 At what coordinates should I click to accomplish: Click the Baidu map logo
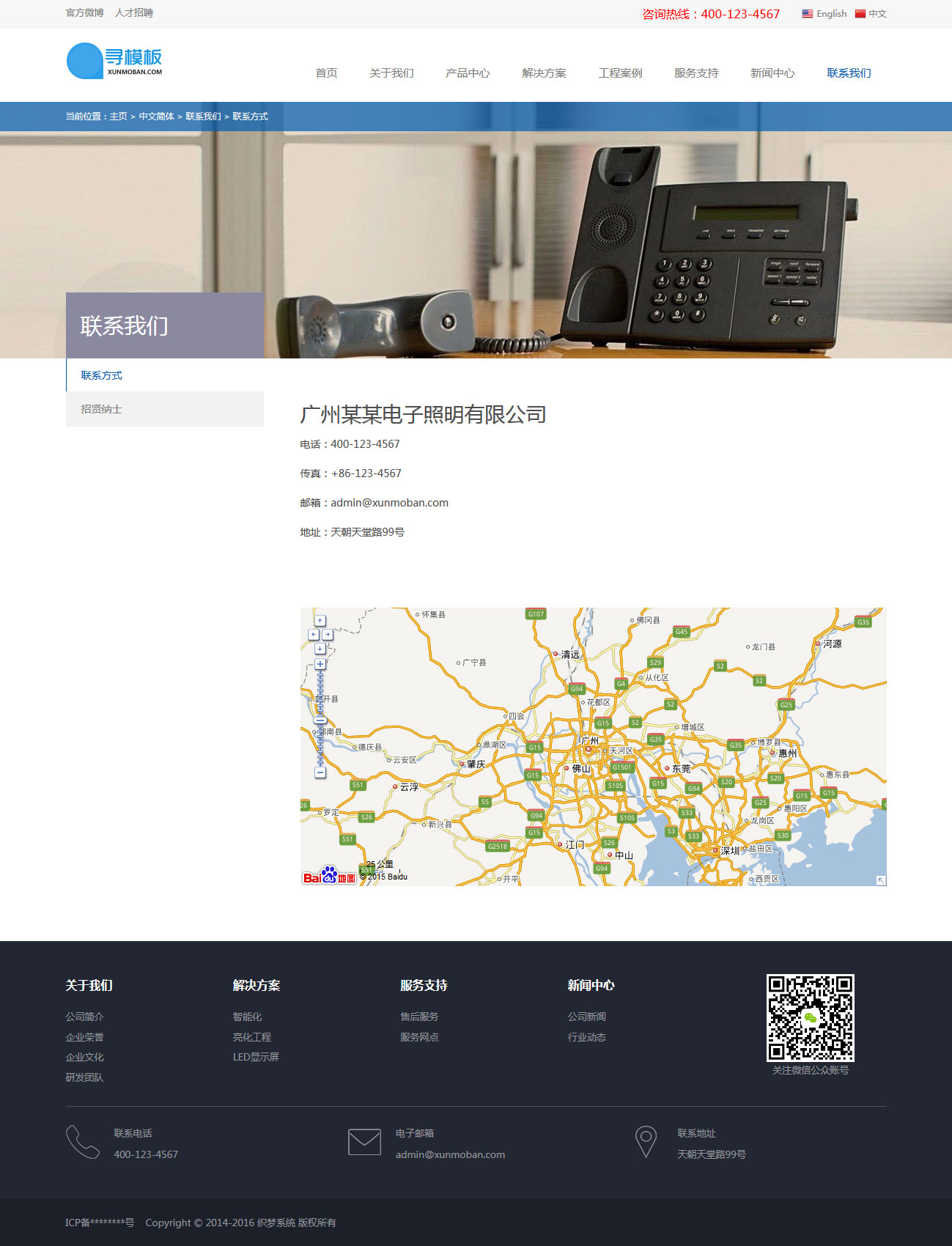[x=329, y=876]
